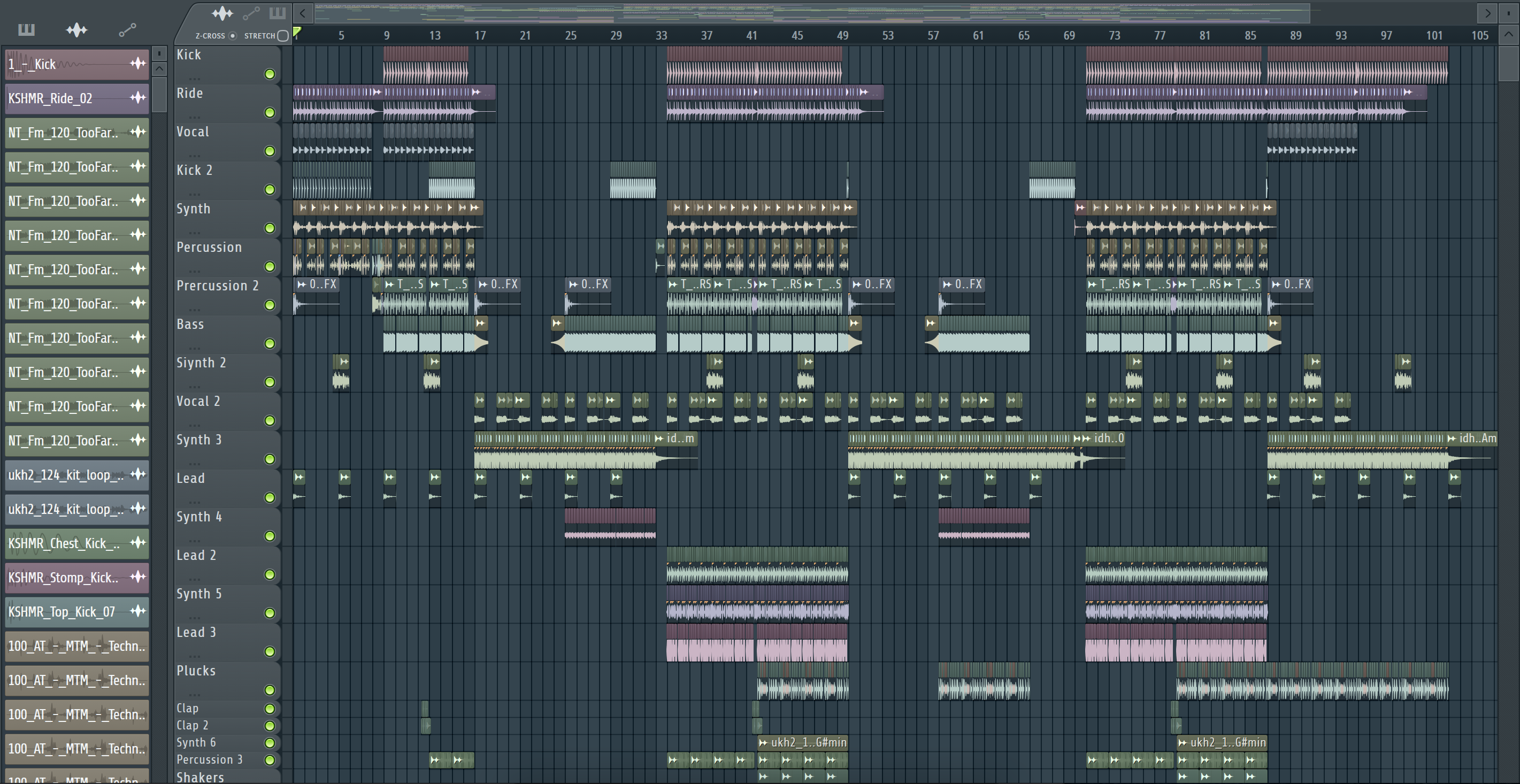
Task: Select audio clip focus icon in playlist header
Action: pyautogui.click(x=222, y=13)
